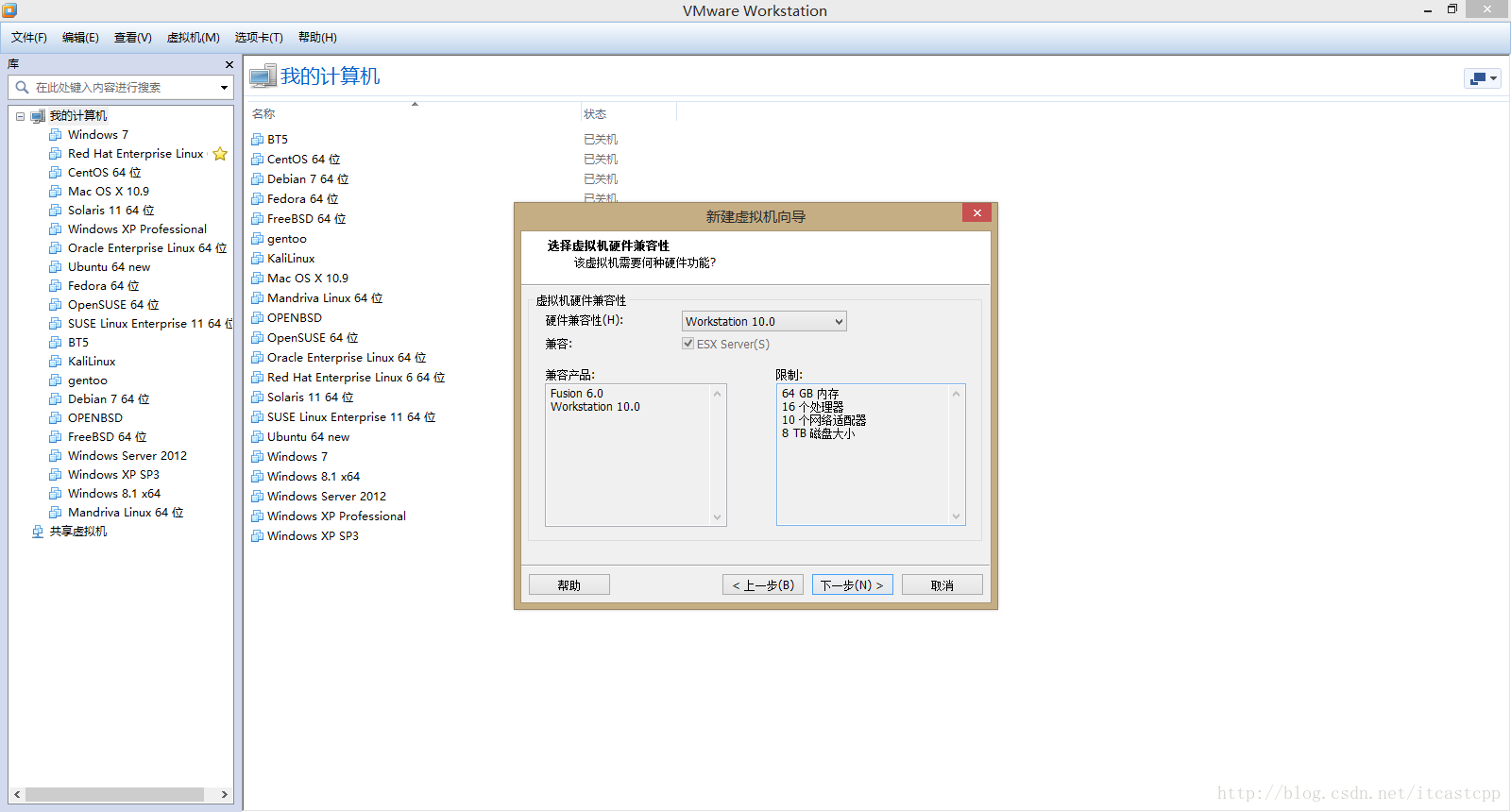Open the view mode dropdown at top right
Viewport: 1511px width, 812px height.
pyautogui.click(x=1483, y=78)
